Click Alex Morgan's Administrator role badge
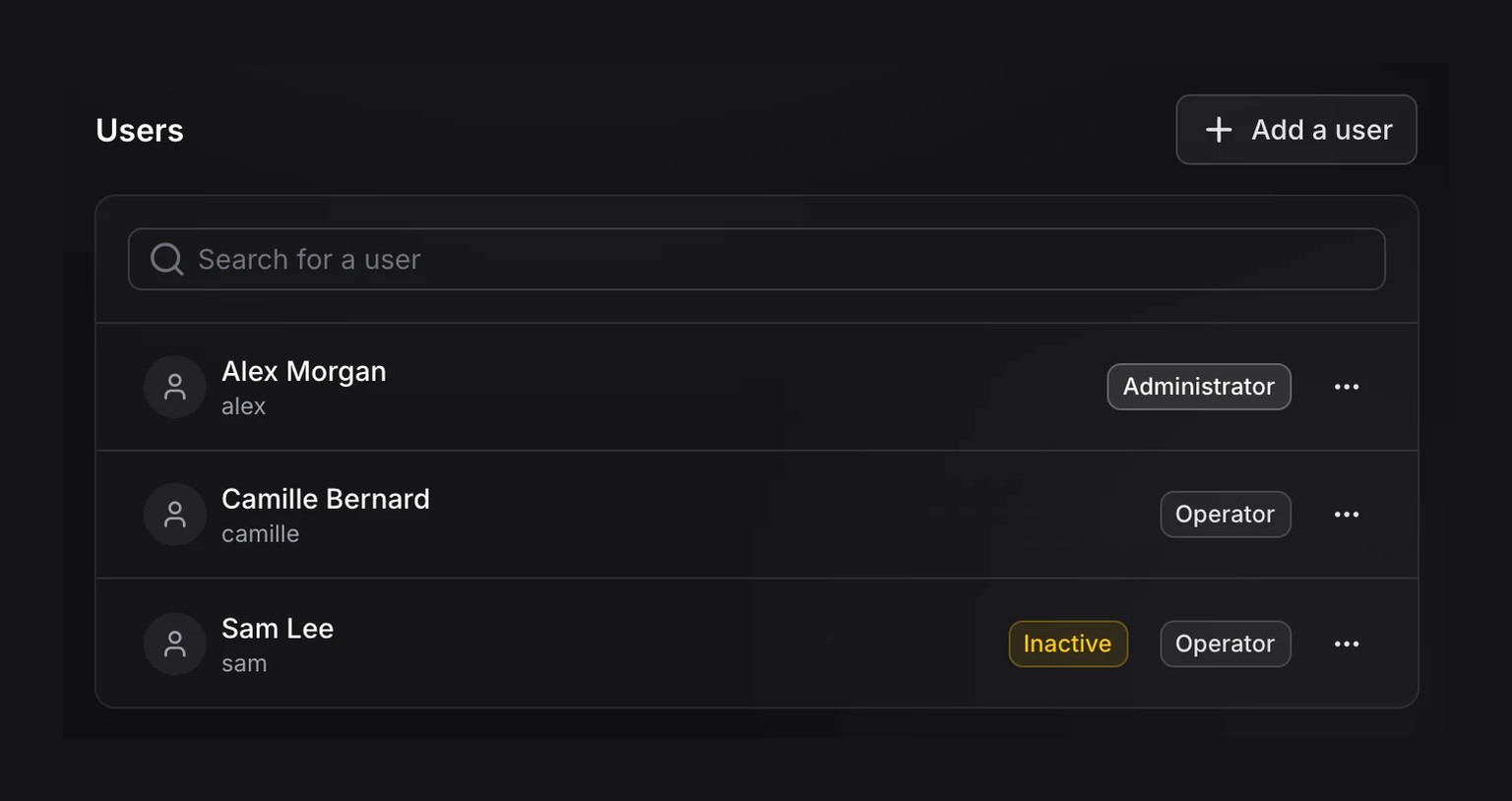 point(1199,387)
